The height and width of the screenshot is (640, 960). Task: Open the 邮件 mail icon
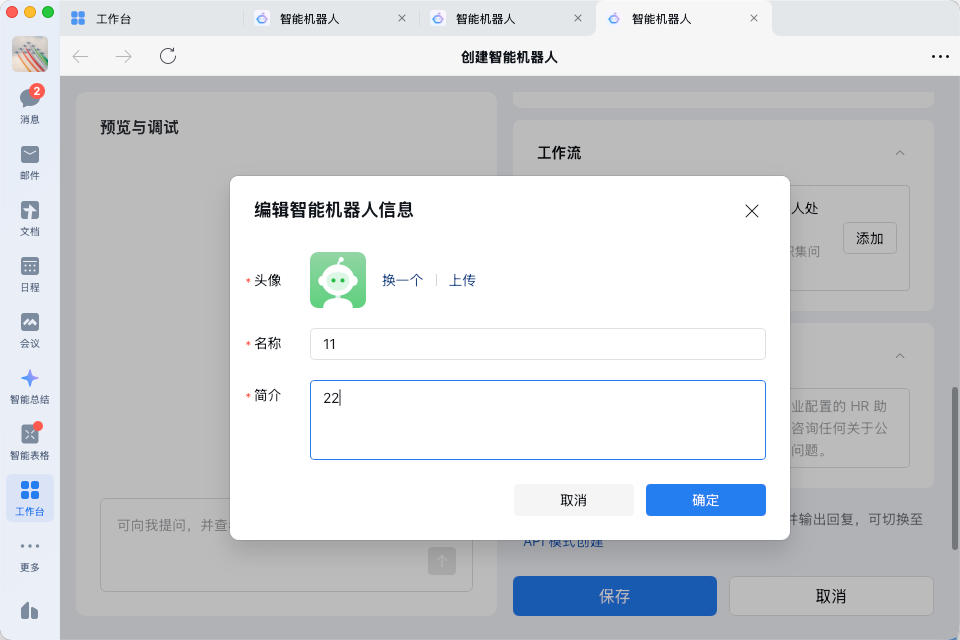click(30, 155)
